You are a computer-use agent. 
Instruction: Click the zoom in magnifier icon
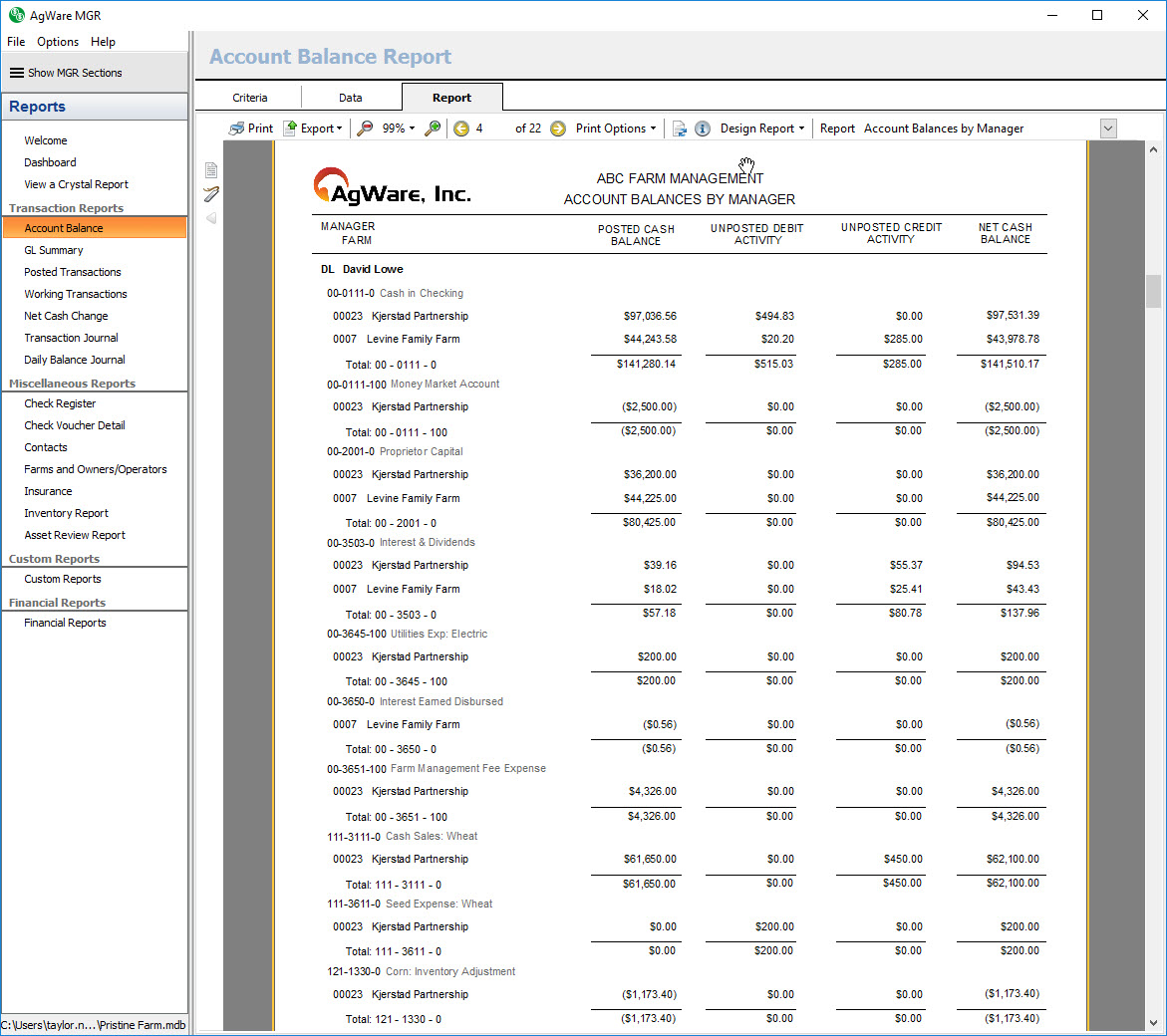pyautogui.click(x=433, y=129)
